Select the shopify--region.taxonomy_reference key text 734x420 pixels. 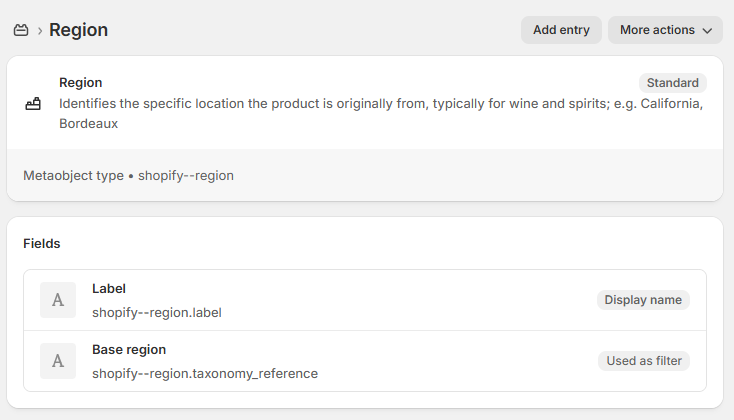pos(204,373)
